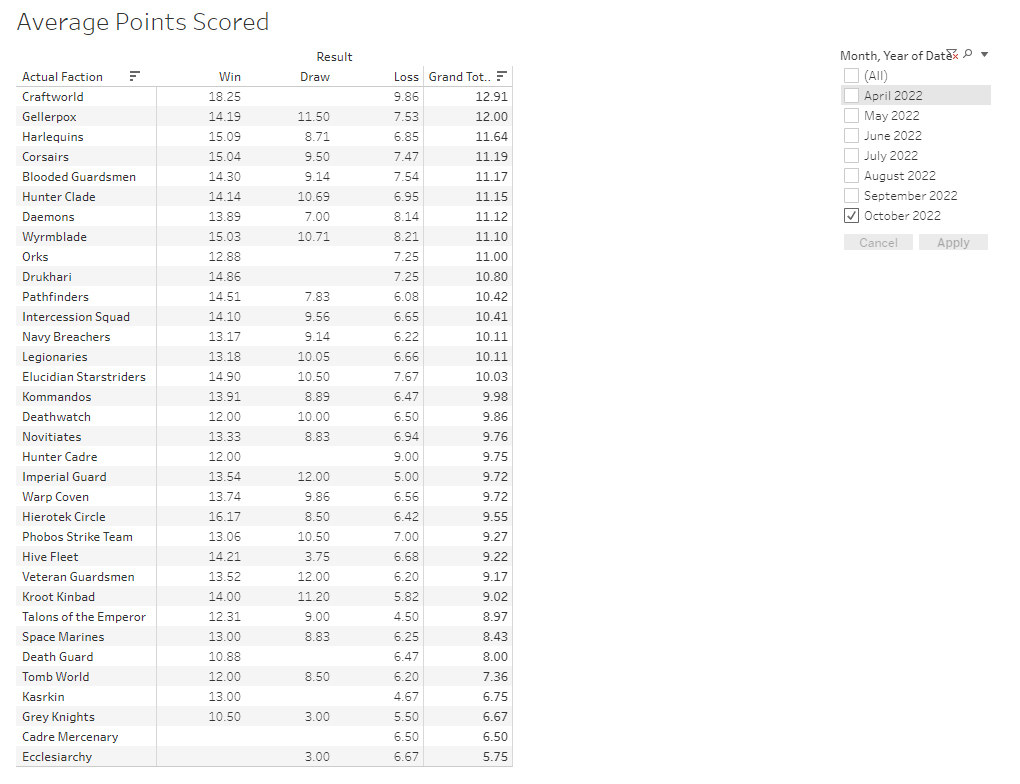Viewport: 1020px width, 784px height.
Task: Click the Result header label
Action: pos(334,57)
